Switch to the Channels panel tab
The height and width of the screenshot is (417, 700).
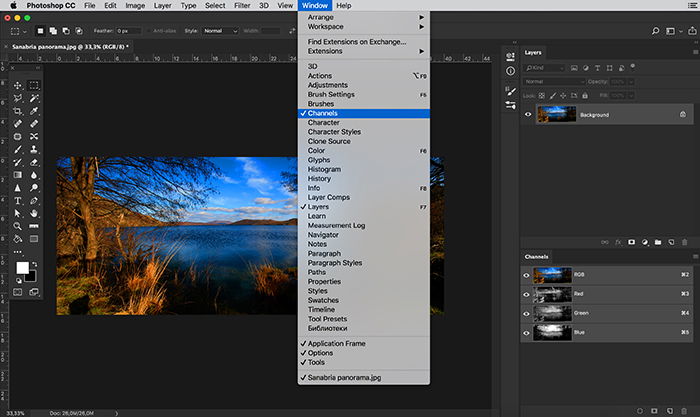coord(536,257)
